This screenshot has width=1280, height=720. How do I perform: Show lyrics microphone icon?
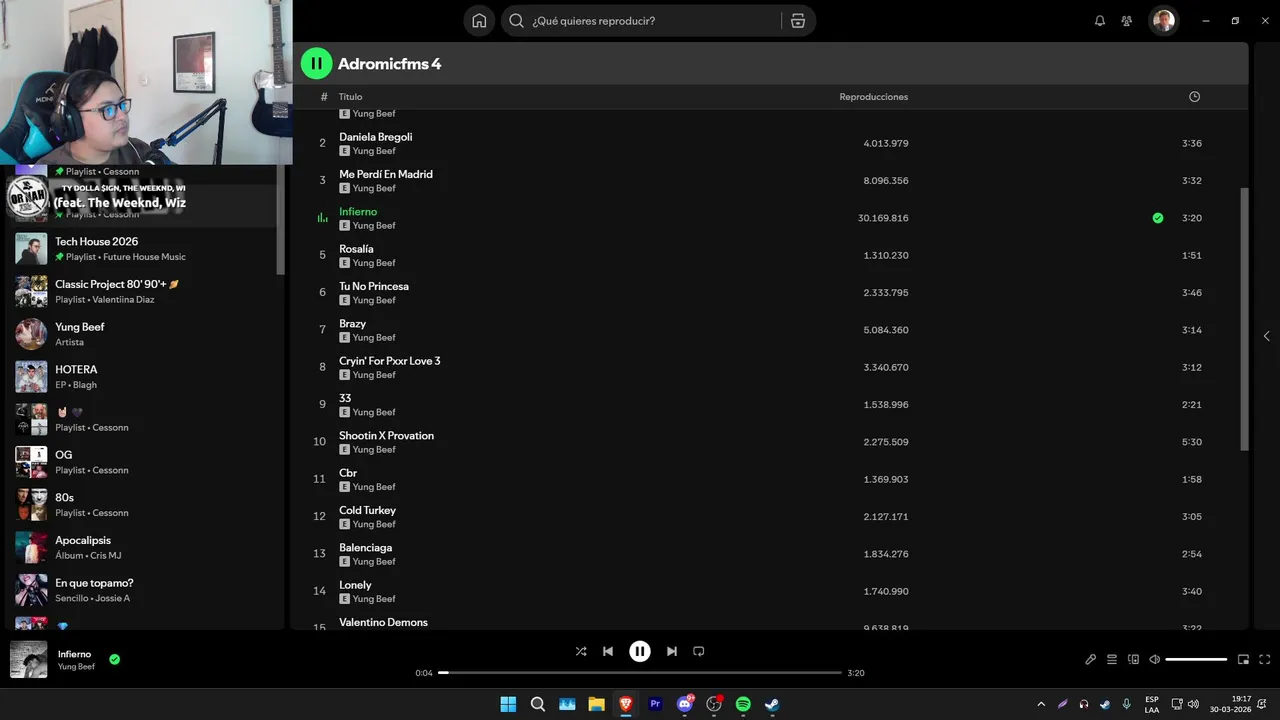1090,659
